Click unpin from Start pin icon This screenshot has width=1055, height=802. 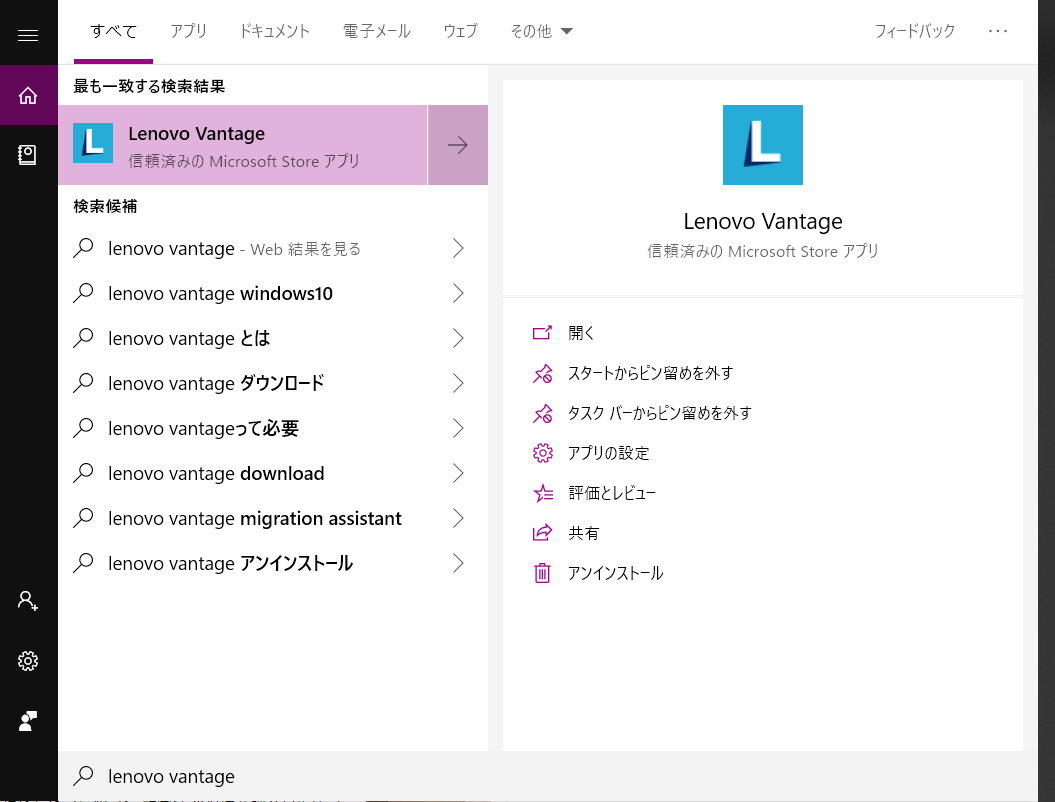point(542,373)
